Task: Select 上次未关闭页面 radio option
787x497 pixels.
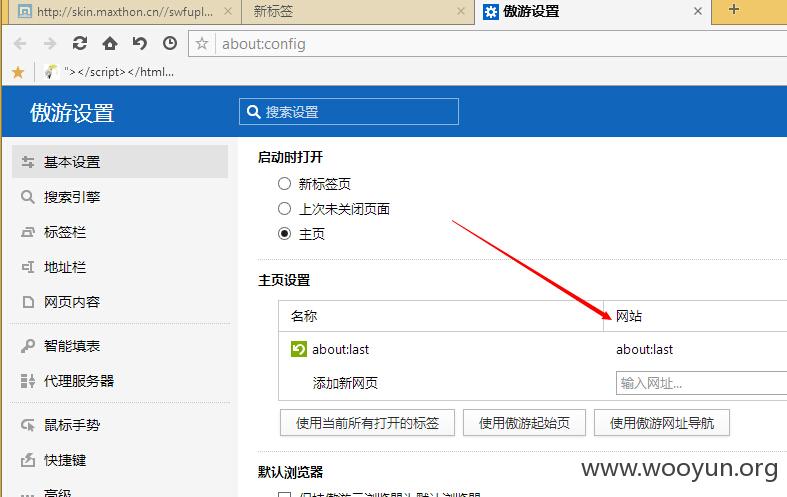Action: pos(285,209)
